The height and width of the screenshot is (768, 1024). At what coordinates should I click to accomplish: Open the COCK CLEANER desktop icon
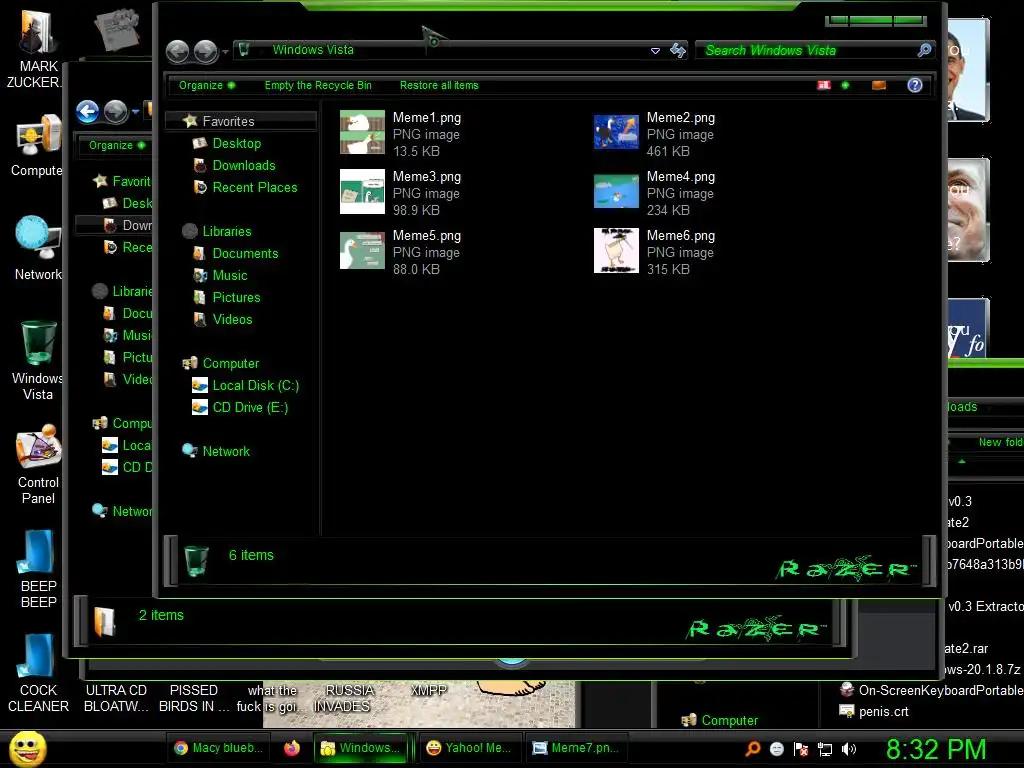click(x=38, y=673)
